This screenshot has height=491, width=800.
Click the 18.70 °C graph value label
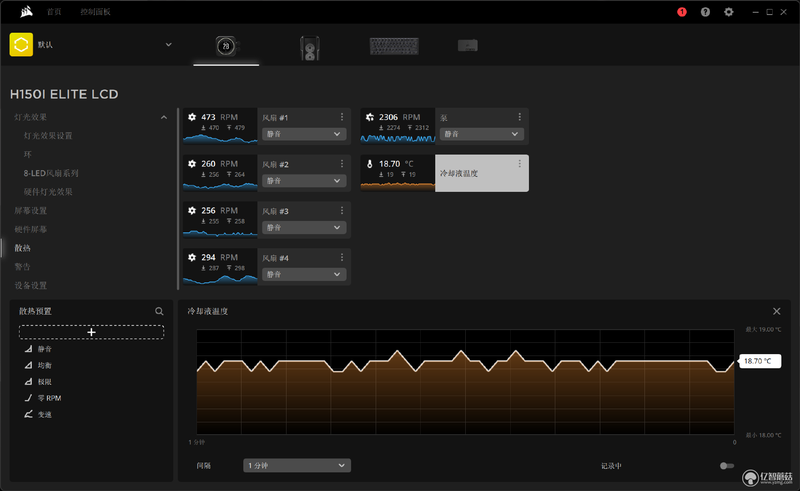pos(760,361)
